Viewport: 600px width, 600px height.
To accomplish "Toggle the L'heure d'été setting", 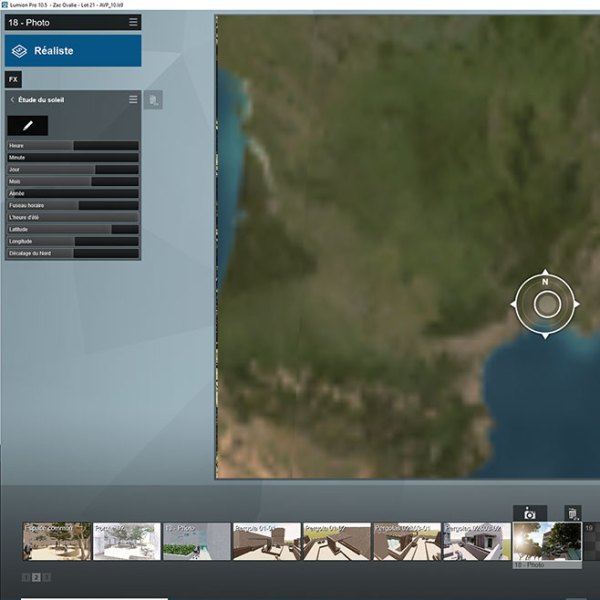I will point(73,217).
